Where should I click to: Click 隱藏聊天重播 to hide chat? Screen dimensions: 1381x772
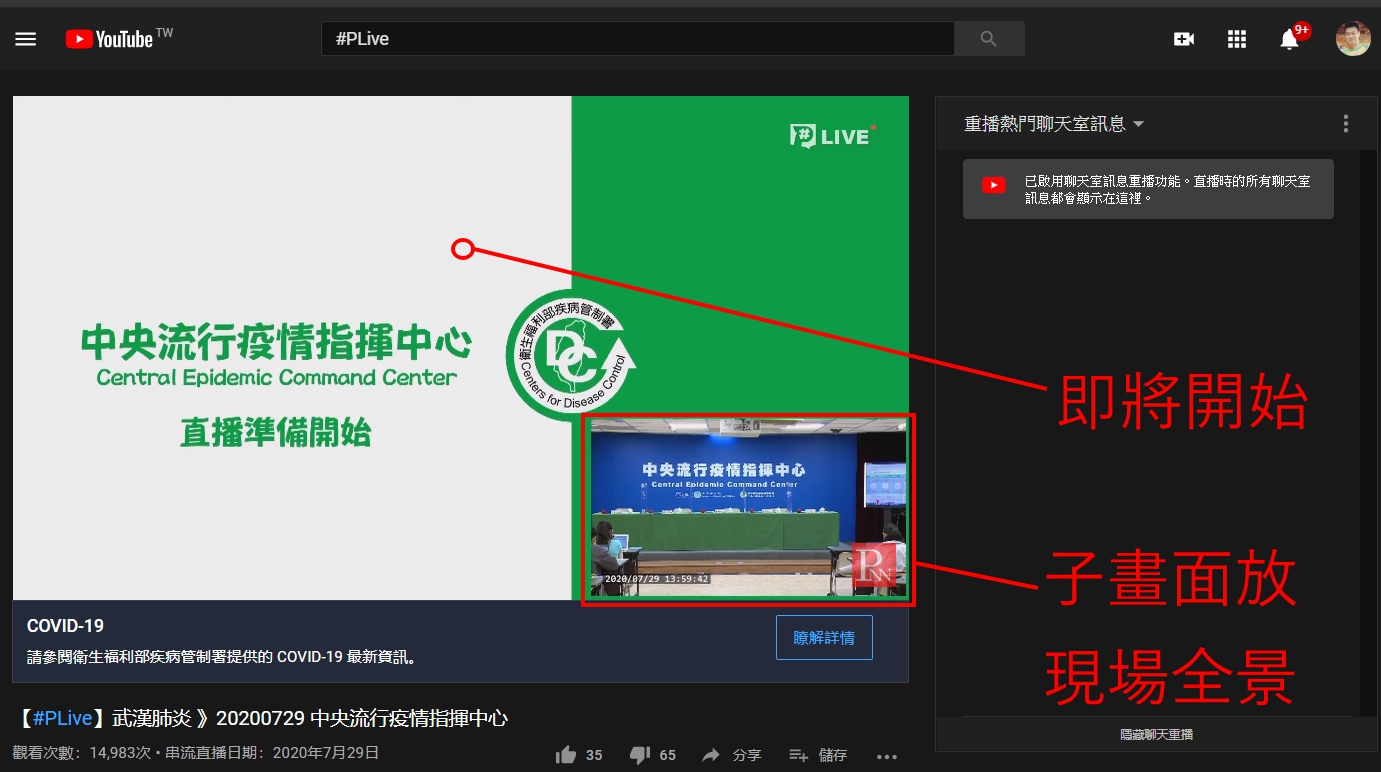1156,735
